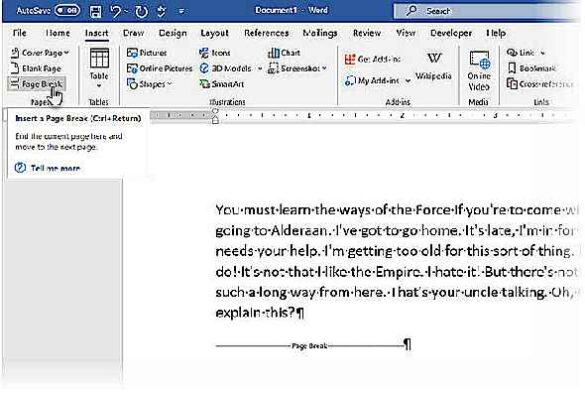Click Online Pictures
The height and width of the screenshot is (393, 585).
point(160,68)
